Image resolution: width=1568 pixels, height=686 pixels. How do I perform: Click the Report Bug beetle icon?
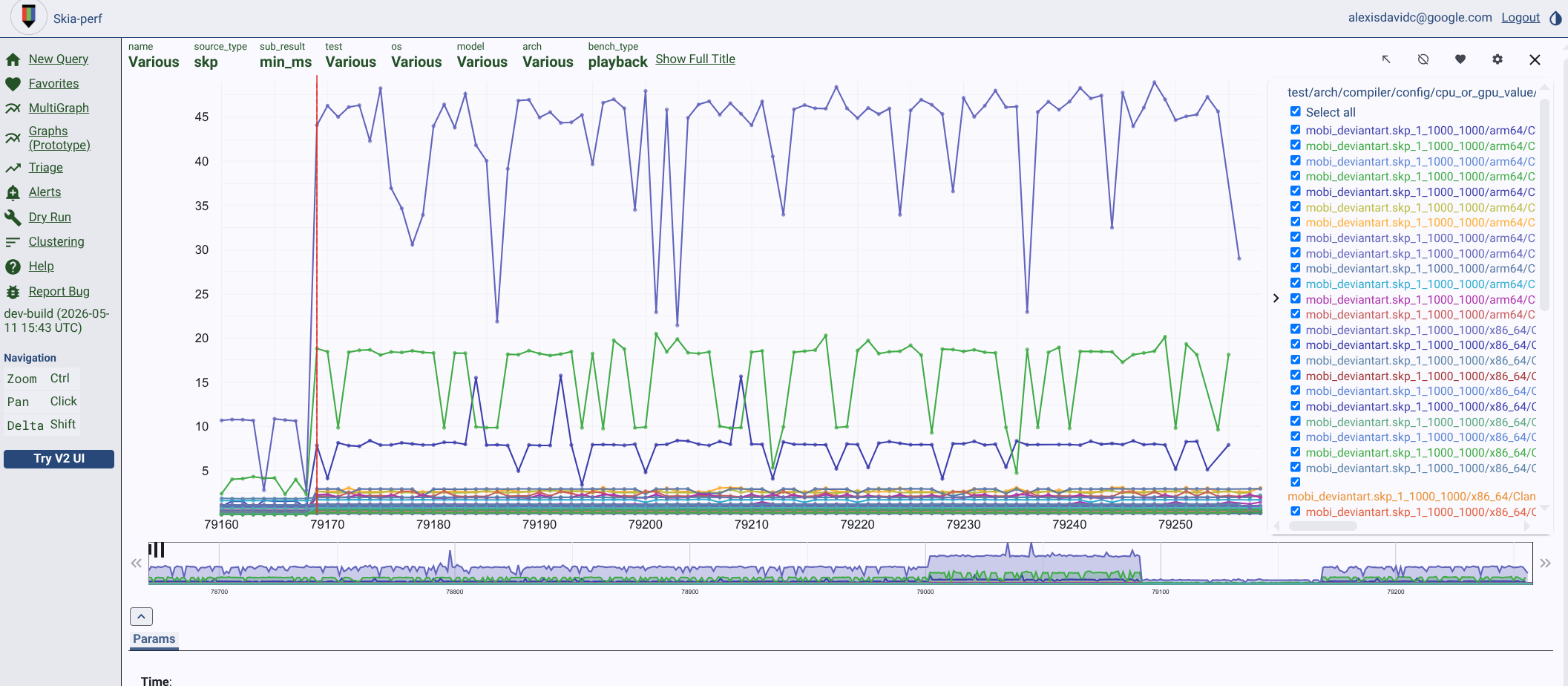click(x=13, y=292)
